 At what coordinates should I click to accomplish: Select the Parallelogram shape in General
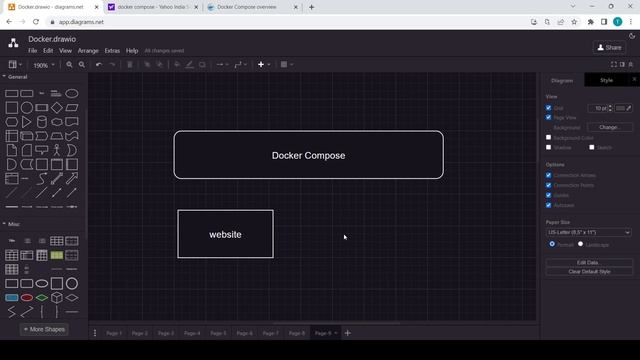(72, 108)
